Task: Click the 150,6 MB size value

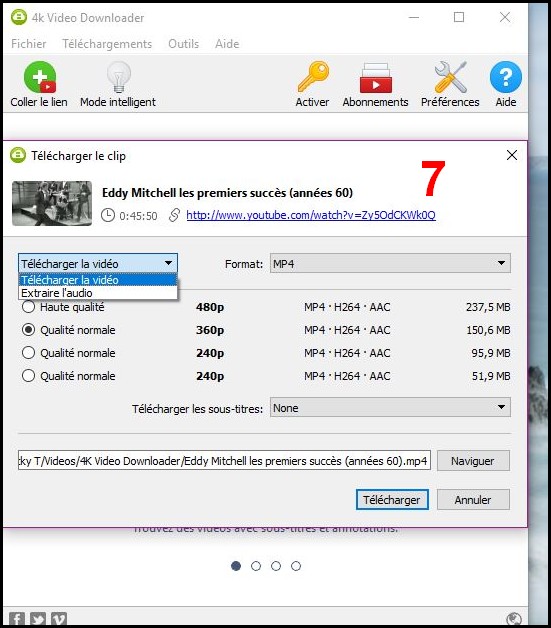Action: pos(488,330)
